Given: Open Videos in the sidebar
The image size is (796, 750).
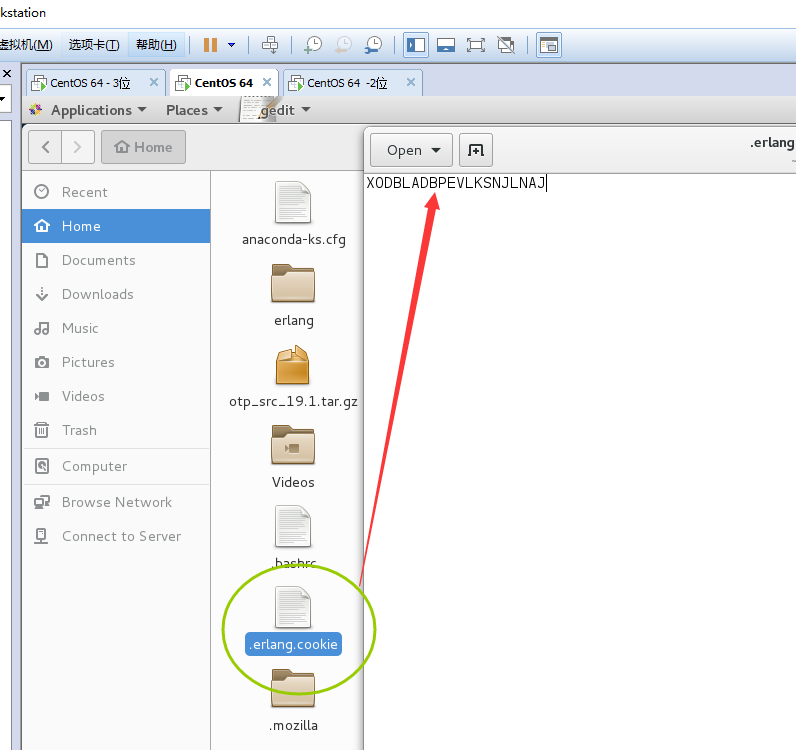Looking at the screenshot, I should click(116, 396).
